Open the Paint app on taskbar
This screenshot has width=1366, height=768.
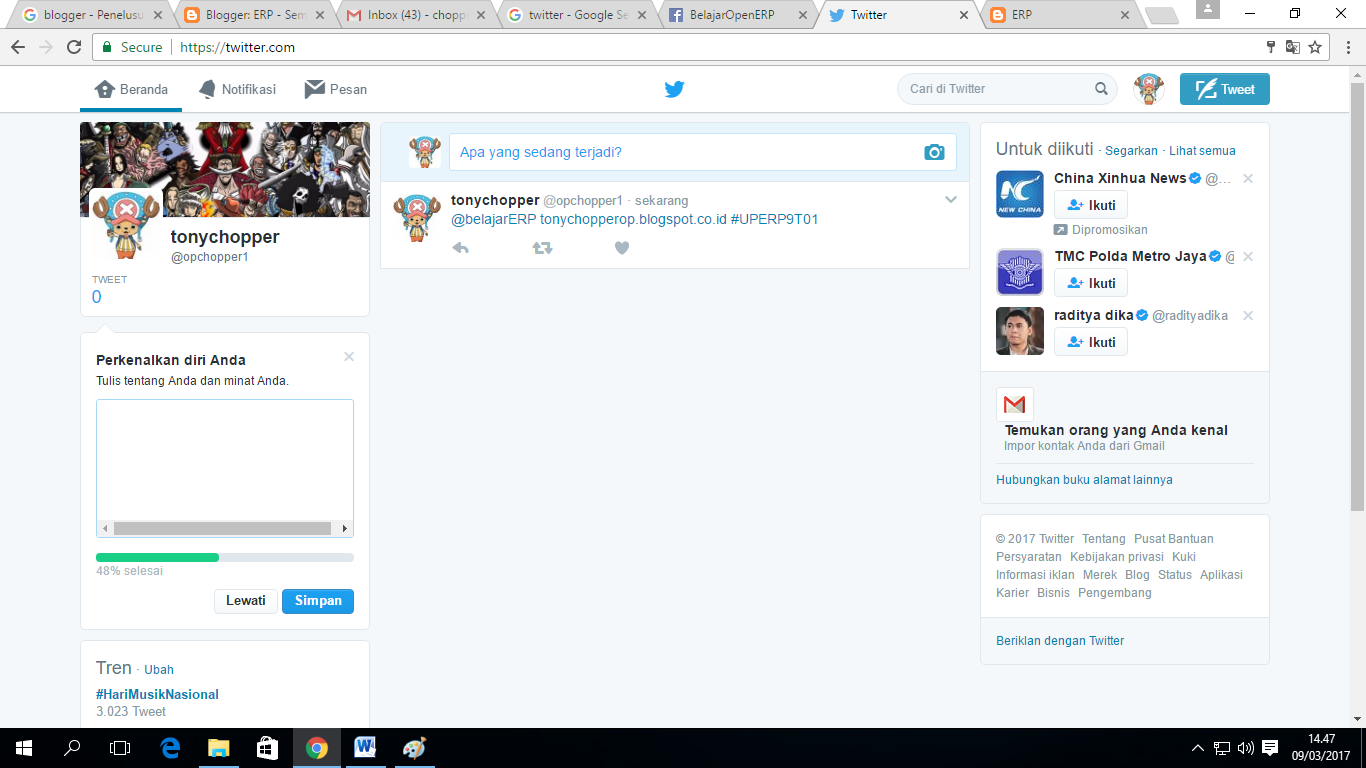tap(413, 748)
